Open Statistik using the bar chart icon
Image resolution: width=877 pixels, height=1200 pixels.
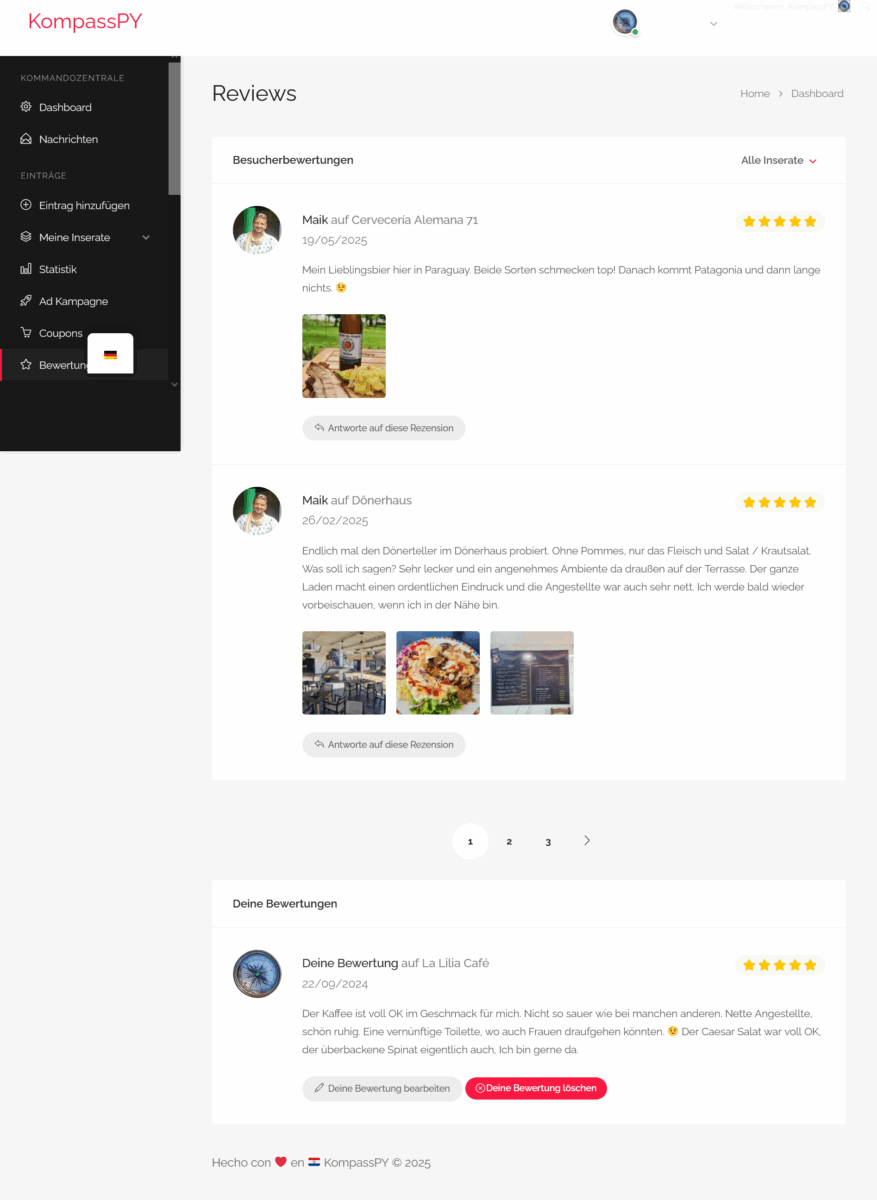point(26,269)
